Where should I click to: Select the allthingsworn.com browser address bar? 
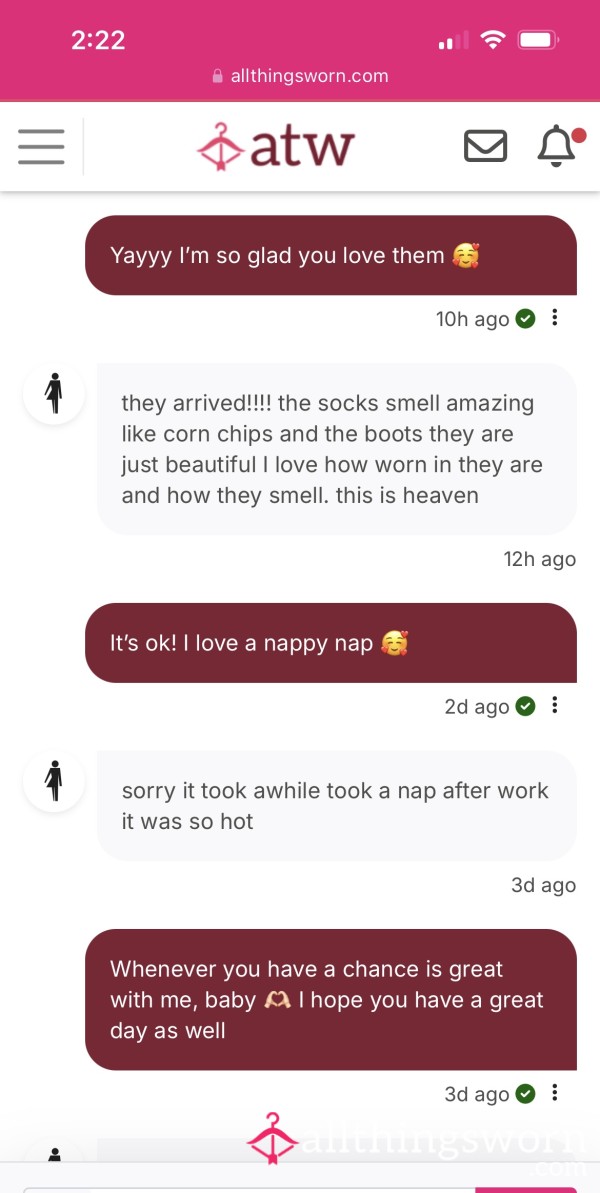[300, 76]
